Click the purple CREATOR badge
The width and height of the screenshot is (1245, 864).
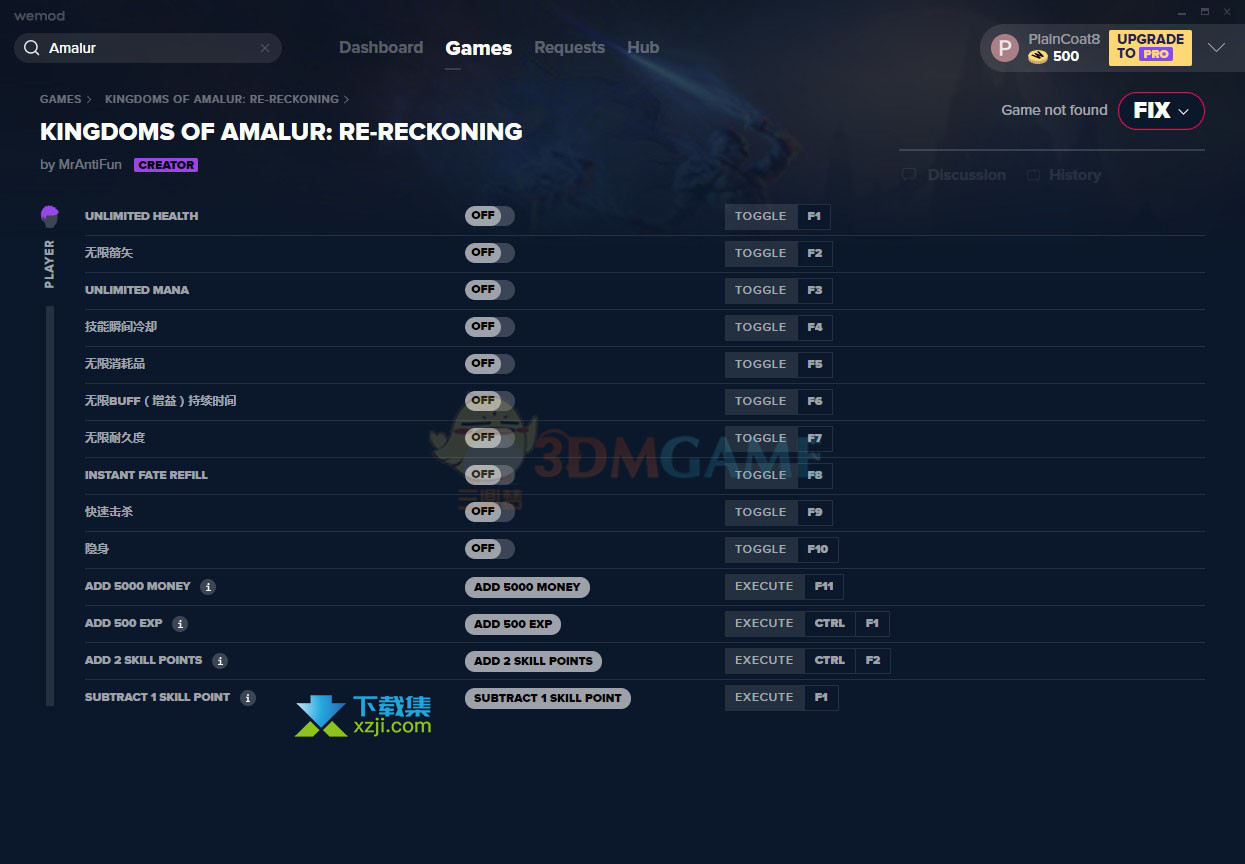(x=166, y=165)
